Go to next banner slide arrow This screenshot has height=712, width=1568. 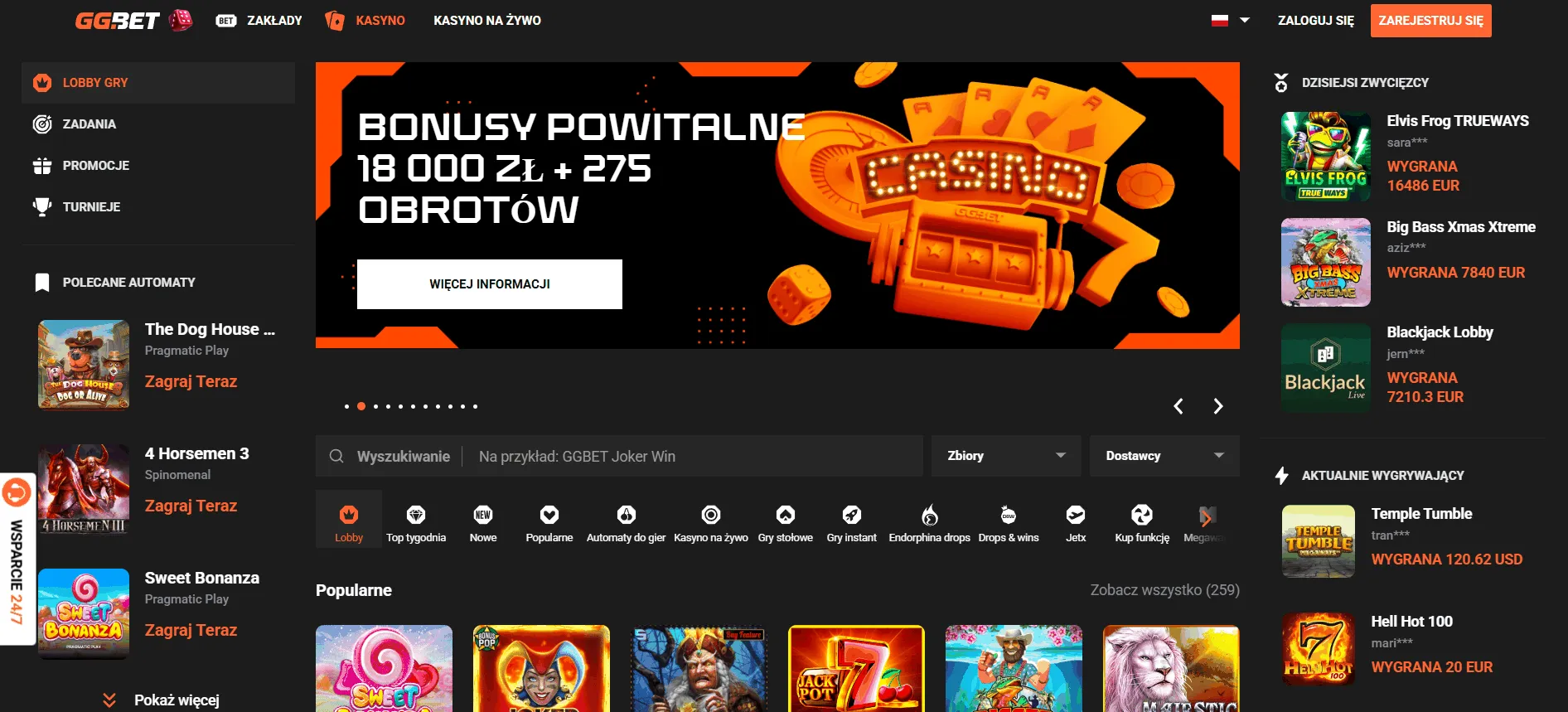pyautogui.click(x=1217, y=406)
